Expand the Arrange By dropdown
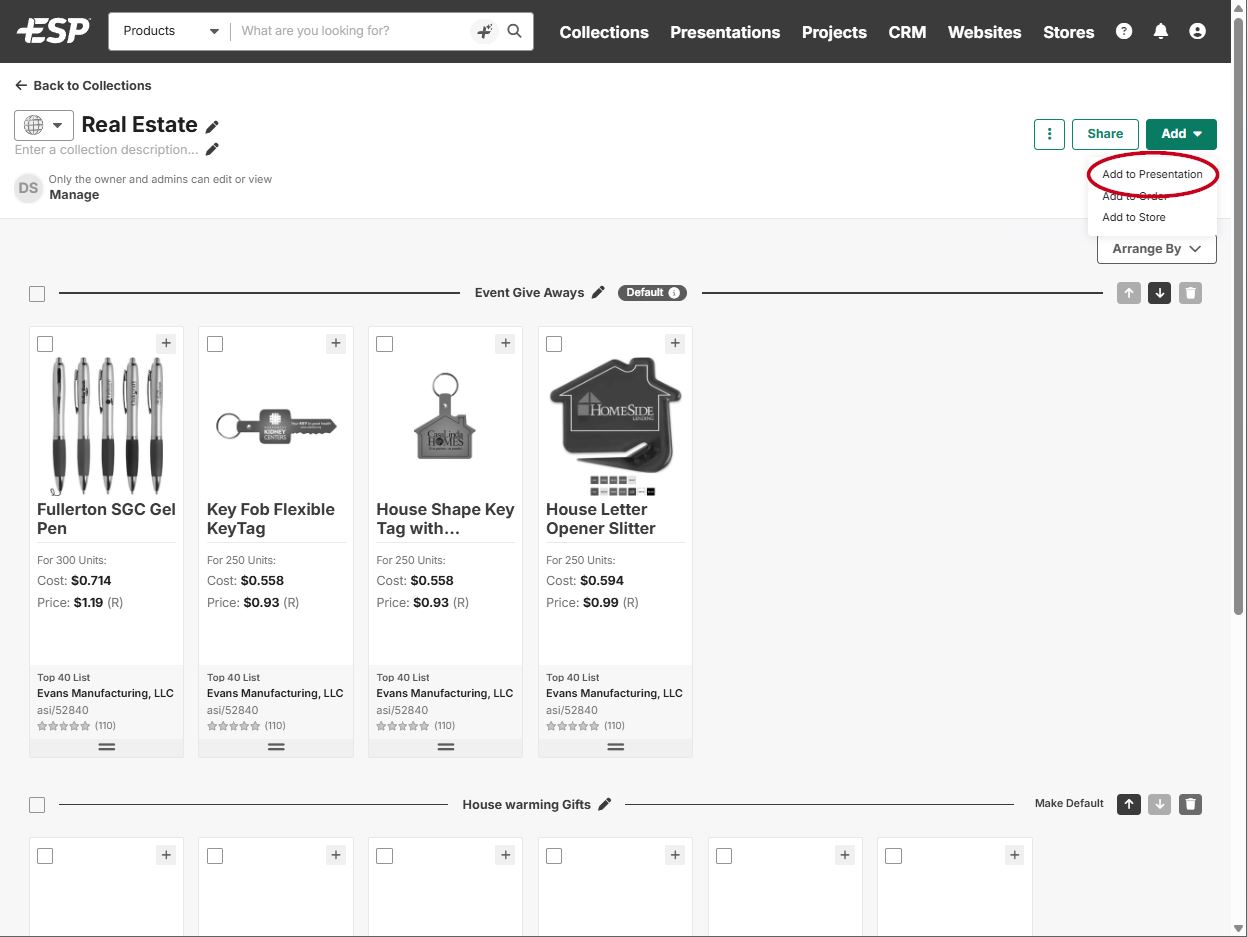 1156,249
